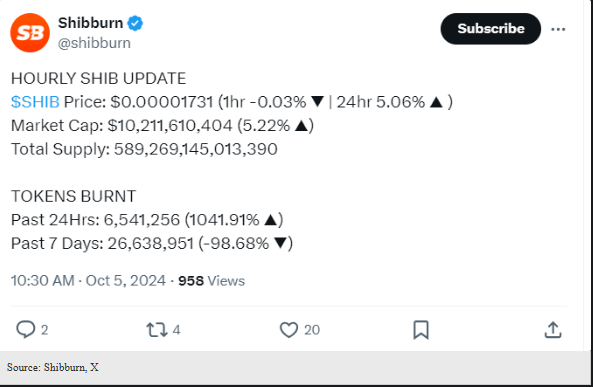
Task: Click the blue verified checkmark badge
Action: point(135,23)
